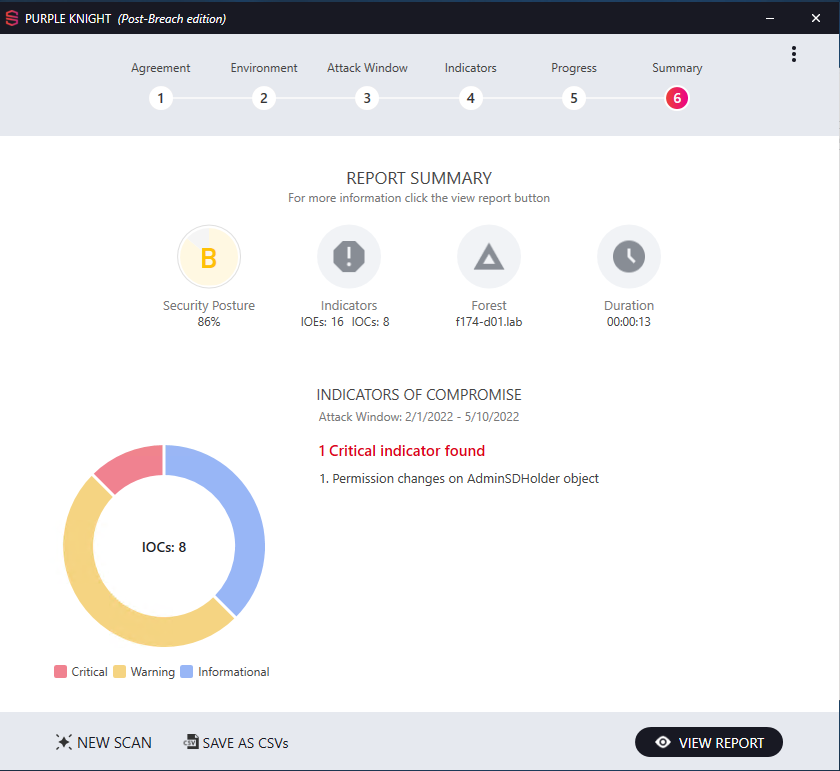Open the full report with VIEW REPORT
Screen dimensions: 840x771
(709, 742)
